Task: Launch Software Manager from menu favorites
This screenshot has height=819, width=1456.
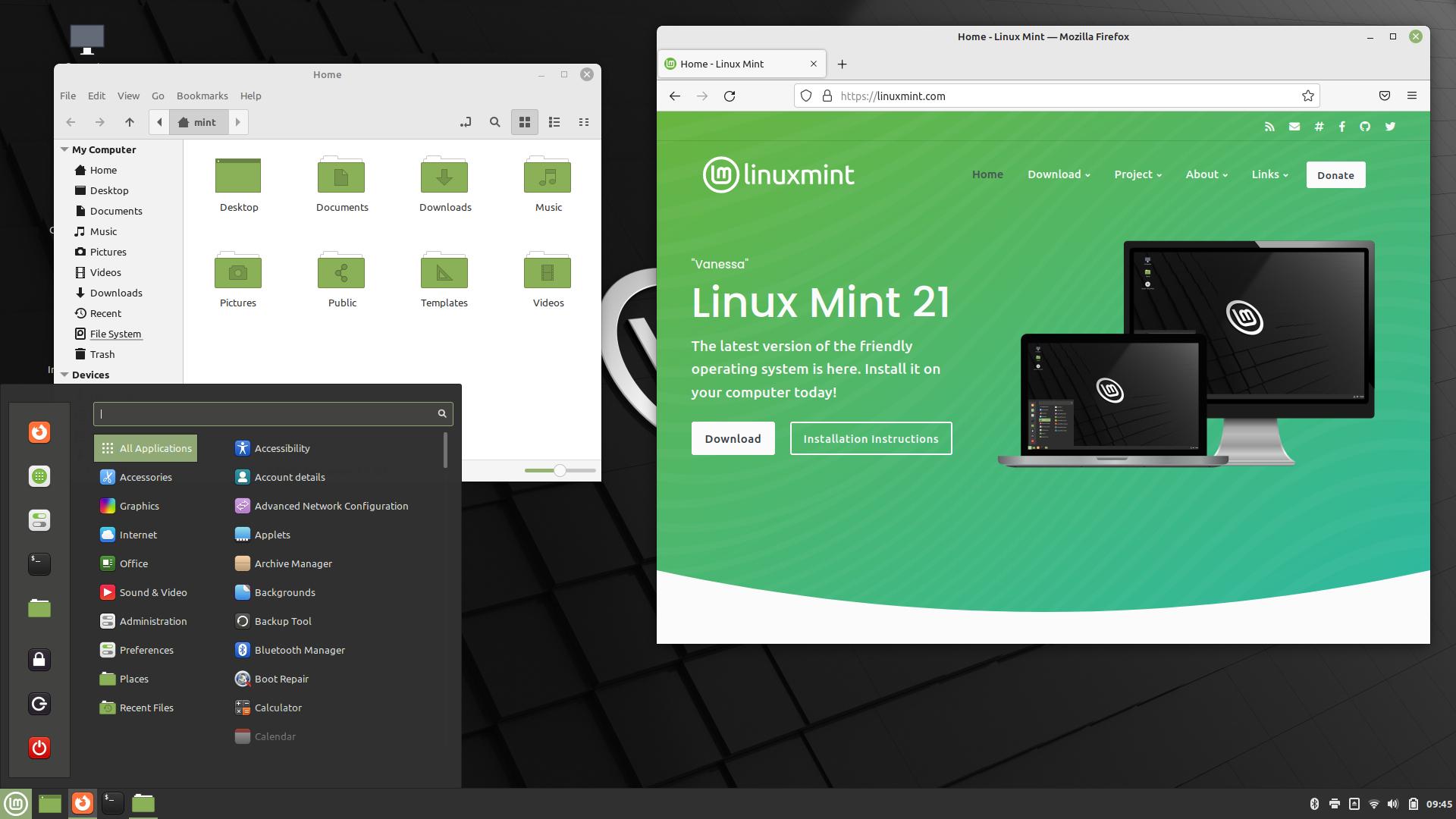Action: click(39, 476)
